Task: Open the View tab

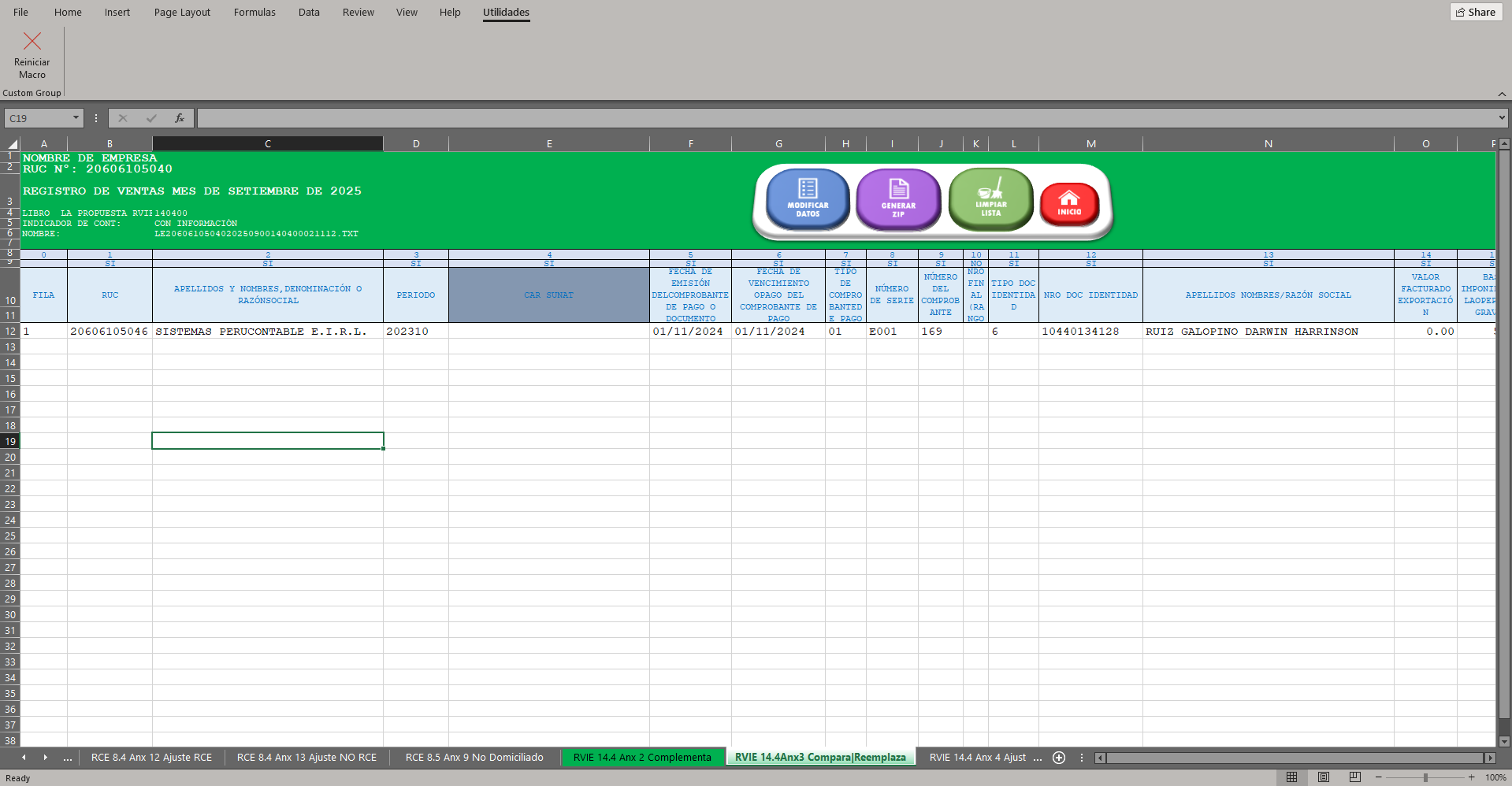Action: coord(407,12)
